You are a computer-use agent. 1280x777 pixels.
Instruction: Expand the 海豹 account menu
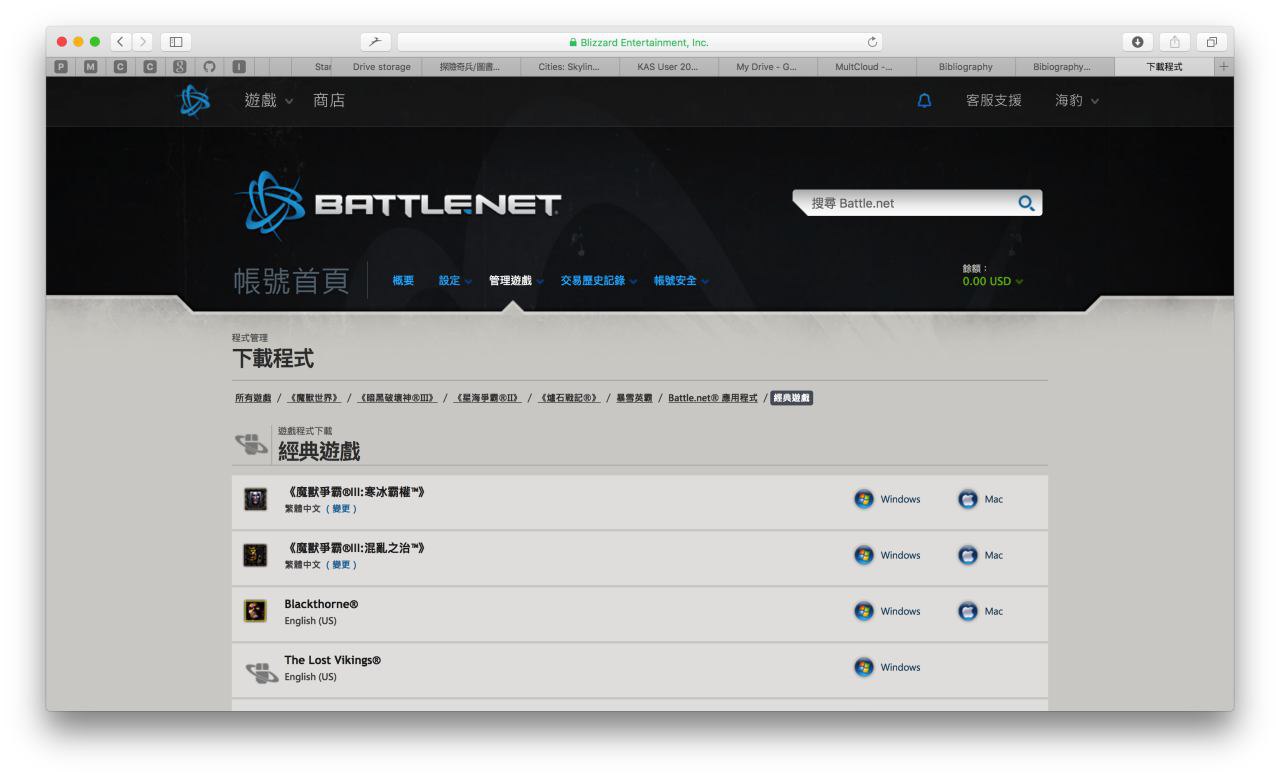[1077, 101]
